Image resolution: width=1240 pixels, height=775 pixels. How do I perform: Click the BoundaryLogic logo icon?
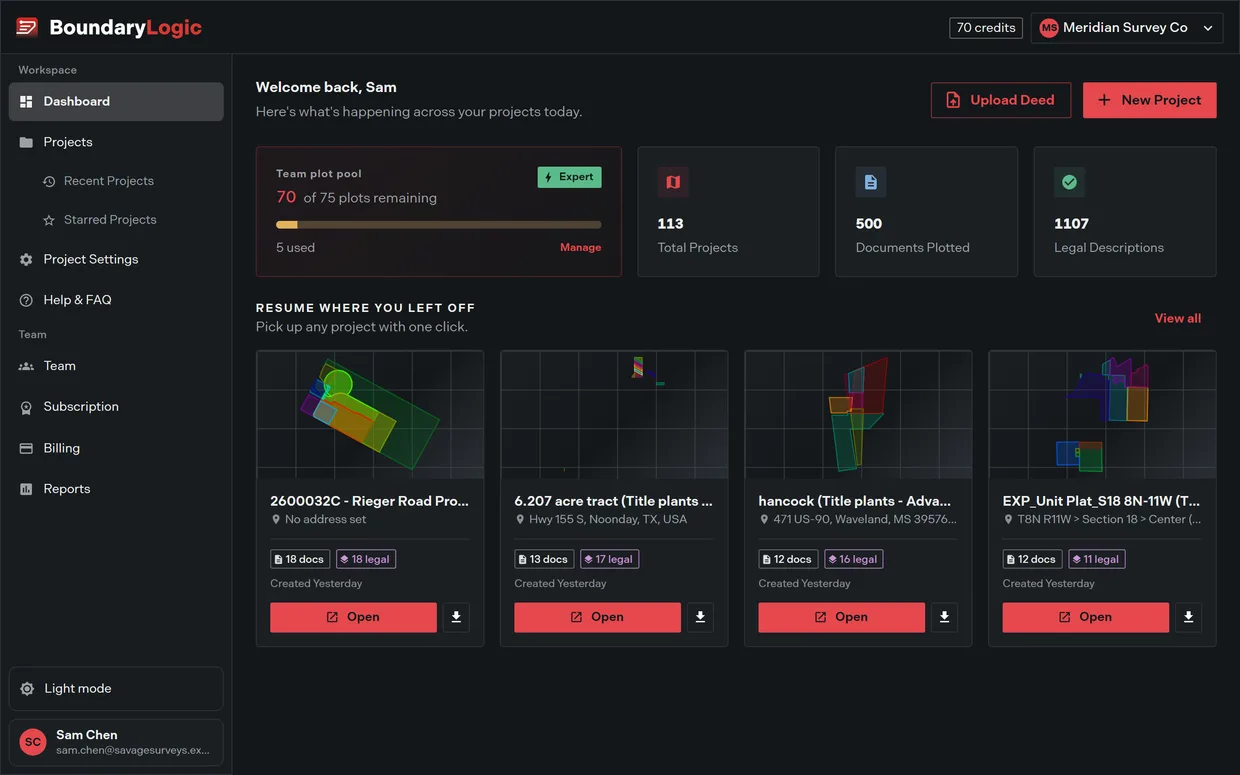tap(27, 27)
